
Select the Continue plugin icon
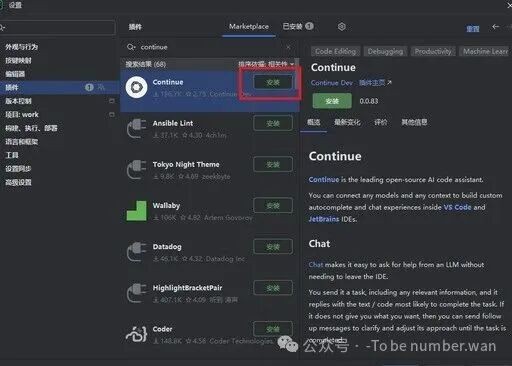point(136,87)
